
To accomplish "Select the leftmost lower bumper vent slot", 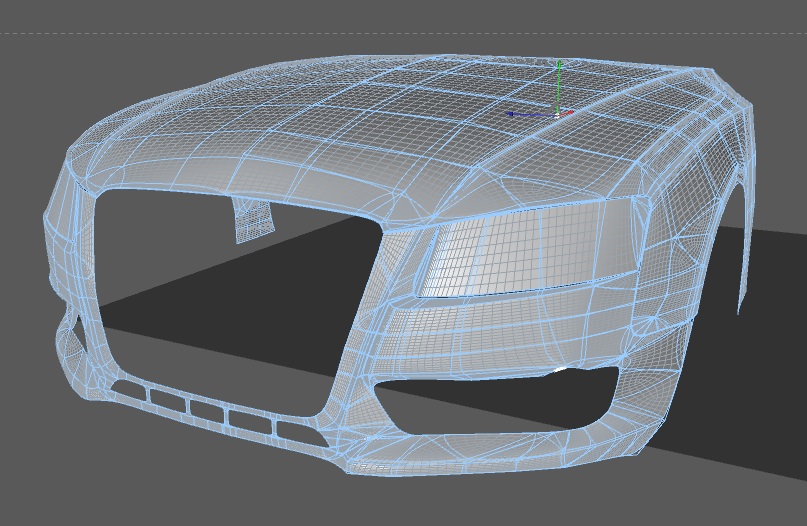I will point(128,389).
